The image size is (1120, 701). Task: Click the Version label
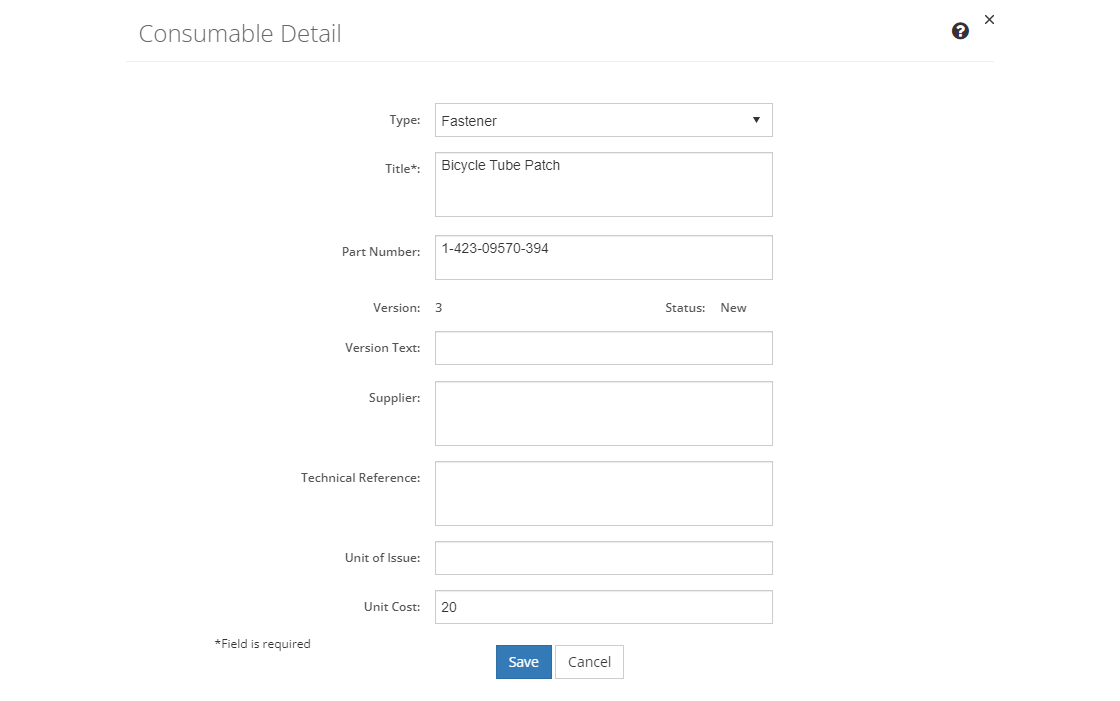pos(396,308)
